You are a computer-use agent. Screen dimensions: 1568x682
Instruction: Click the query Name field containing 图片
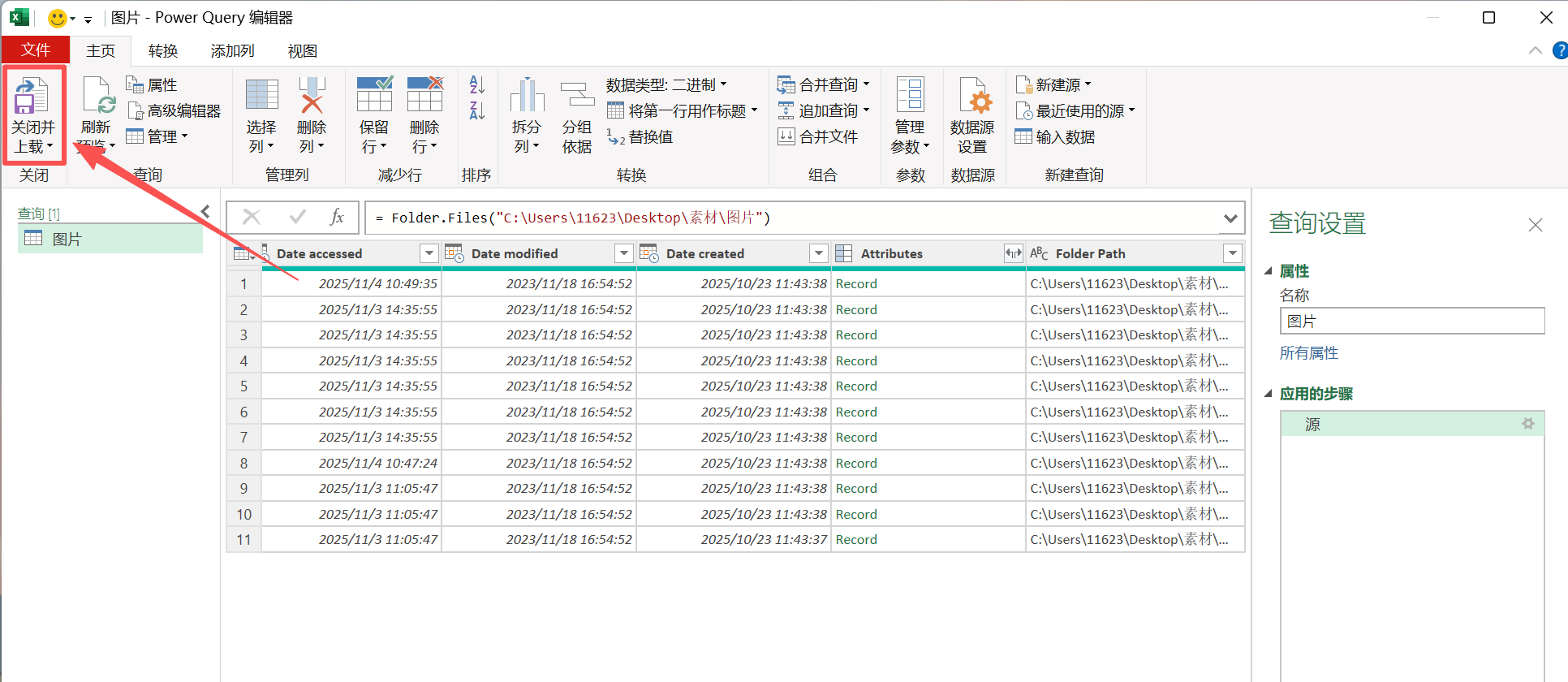click(1412, 321)
